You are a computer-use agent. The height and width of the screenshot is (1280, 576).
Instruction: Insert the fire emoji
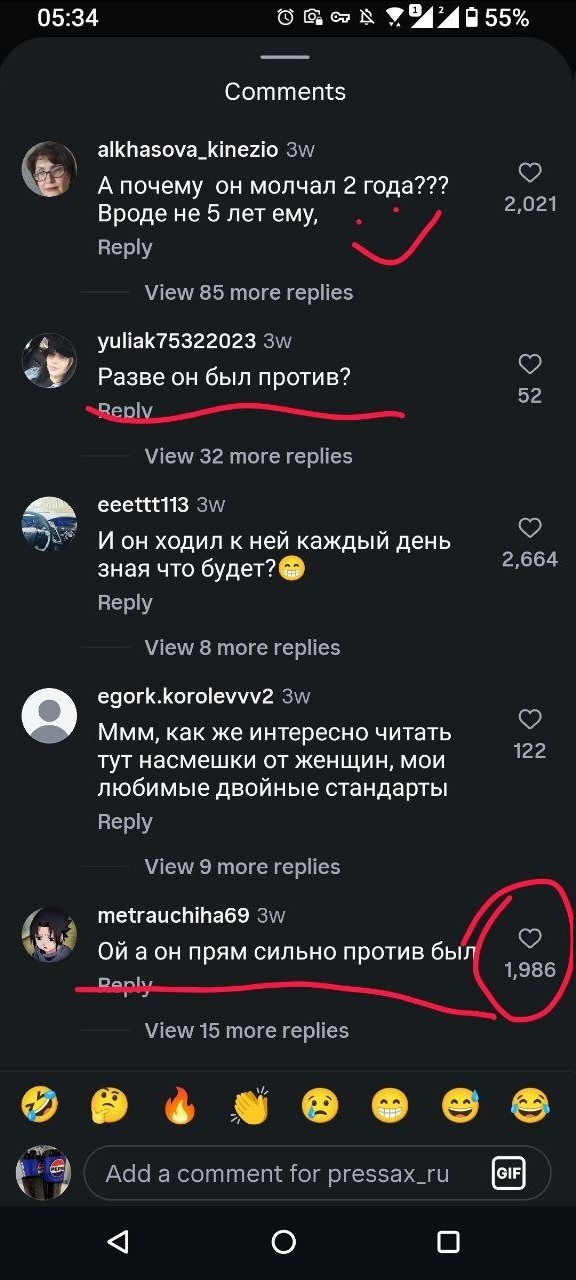180,1105
